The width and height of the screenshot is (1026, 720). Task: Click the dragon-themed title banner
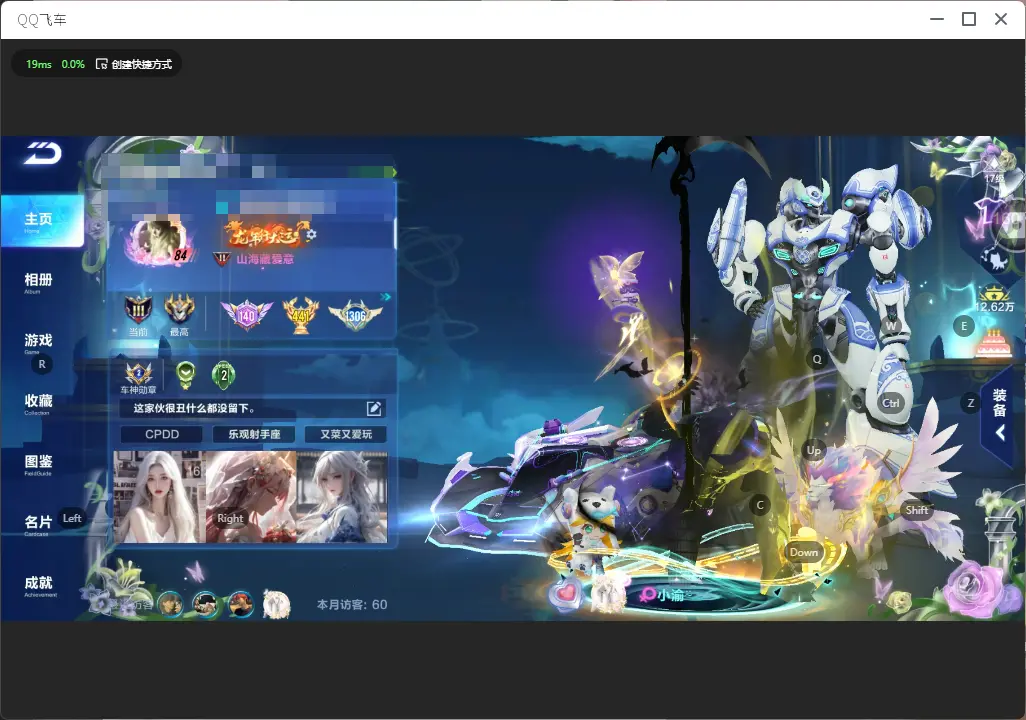click(x=266, y=234)
